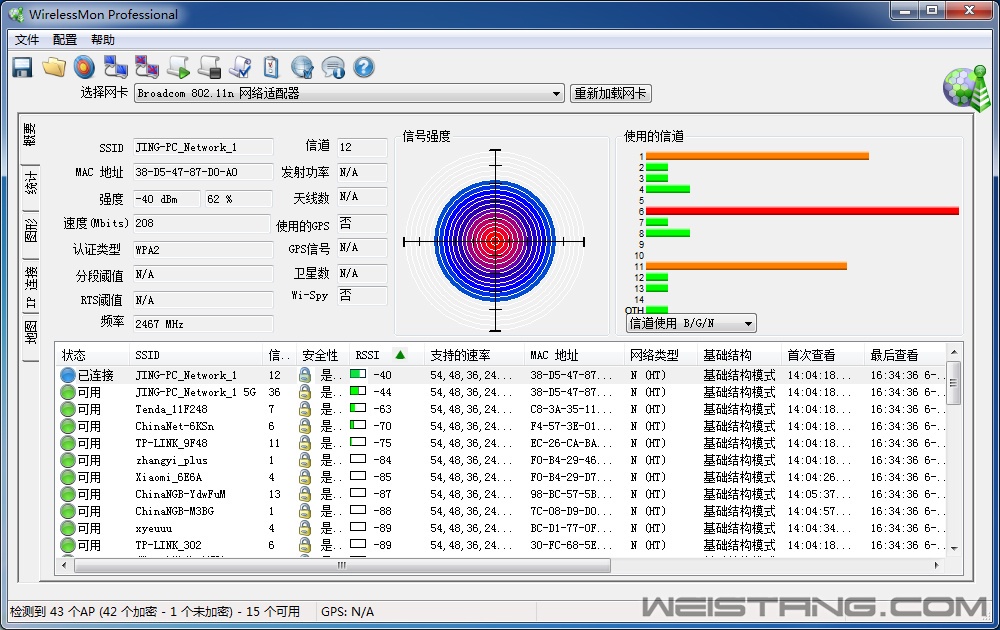
Task: Click the lock icon in the ChinaNGB-YdwFuM row
Action: click(x=305, y=494)
